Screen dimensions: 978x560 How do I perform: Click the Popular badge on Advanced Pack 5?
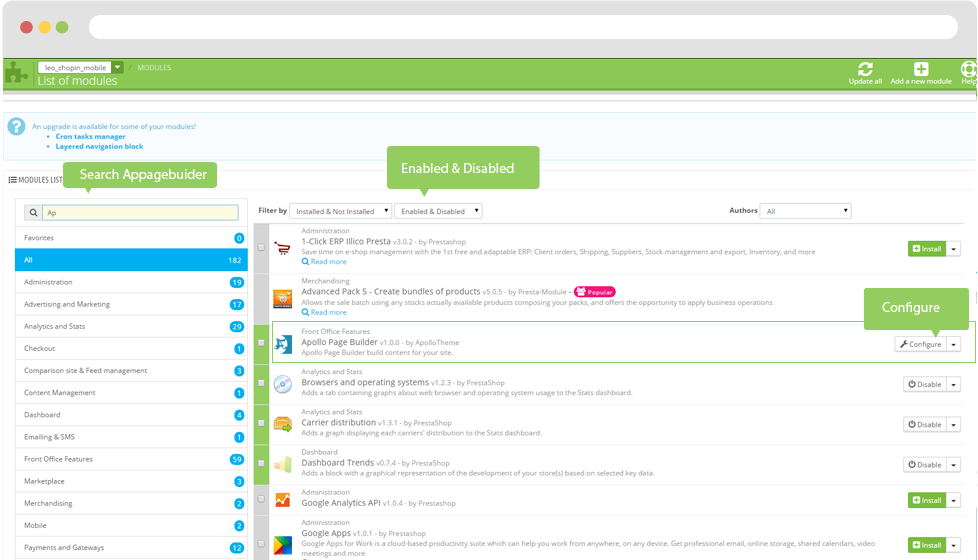(x=594, y=292)
